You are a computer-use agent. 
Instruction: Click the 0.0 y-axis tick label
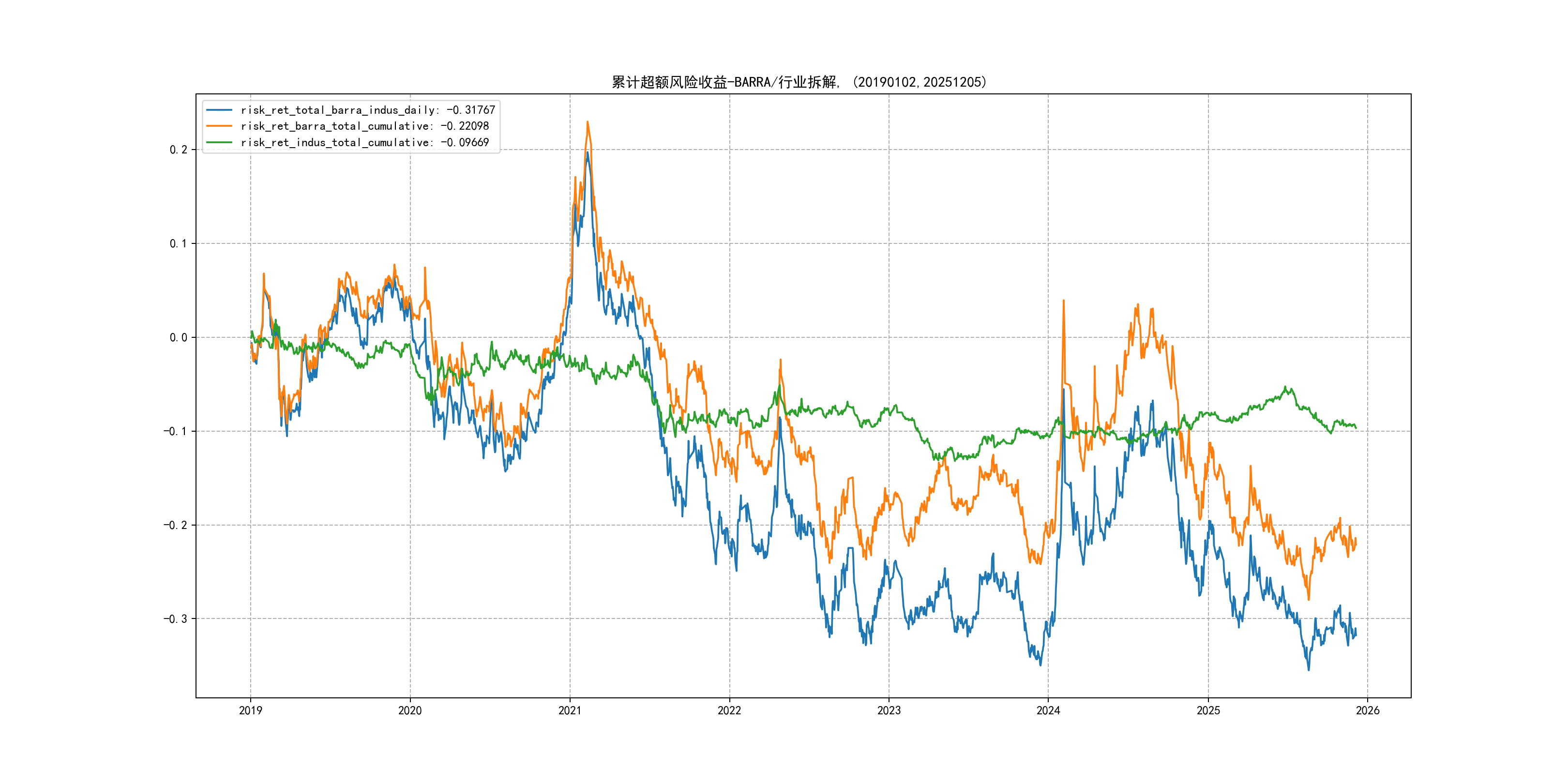coord(179,337)
